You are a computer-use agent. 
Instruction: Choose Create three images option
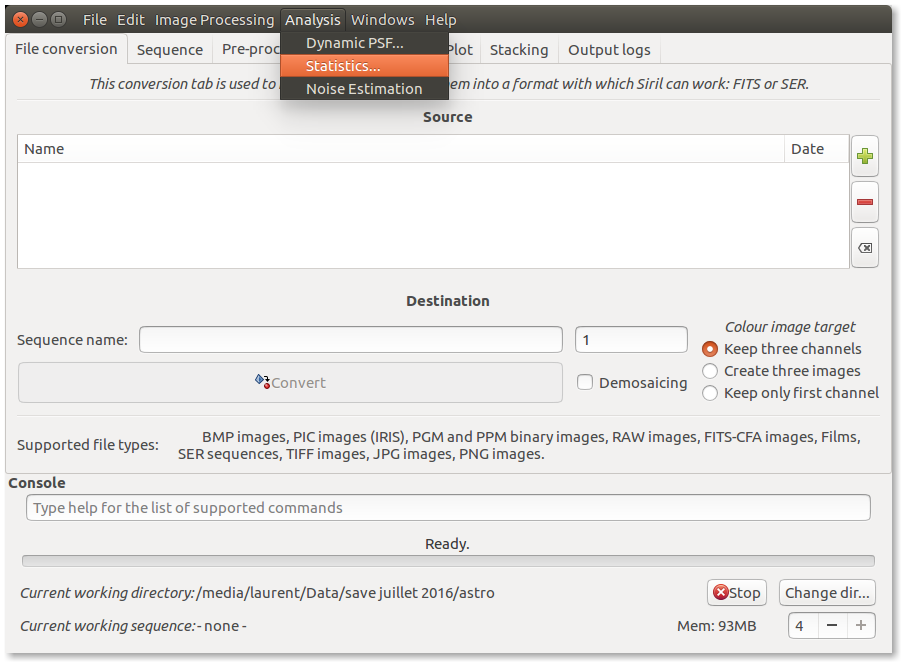pos(710,371)
